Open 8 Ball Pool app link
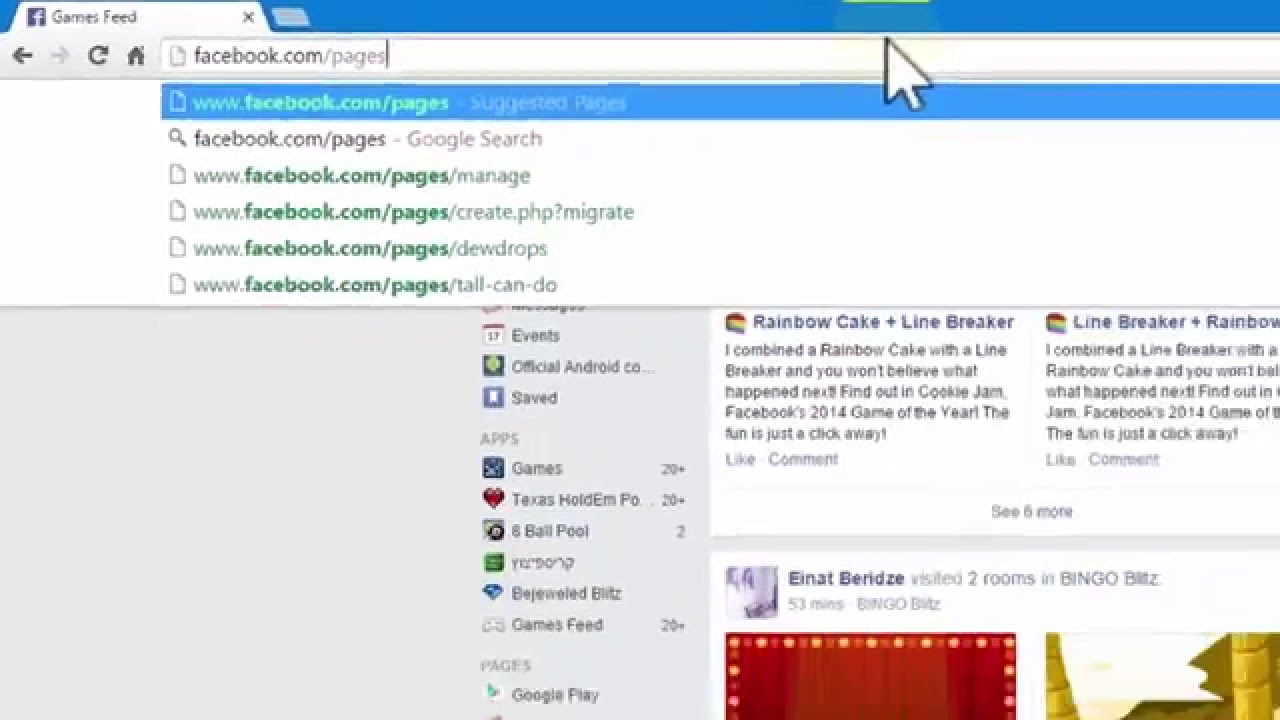This screenshot has width=1280, height=720. pos(550,531)
